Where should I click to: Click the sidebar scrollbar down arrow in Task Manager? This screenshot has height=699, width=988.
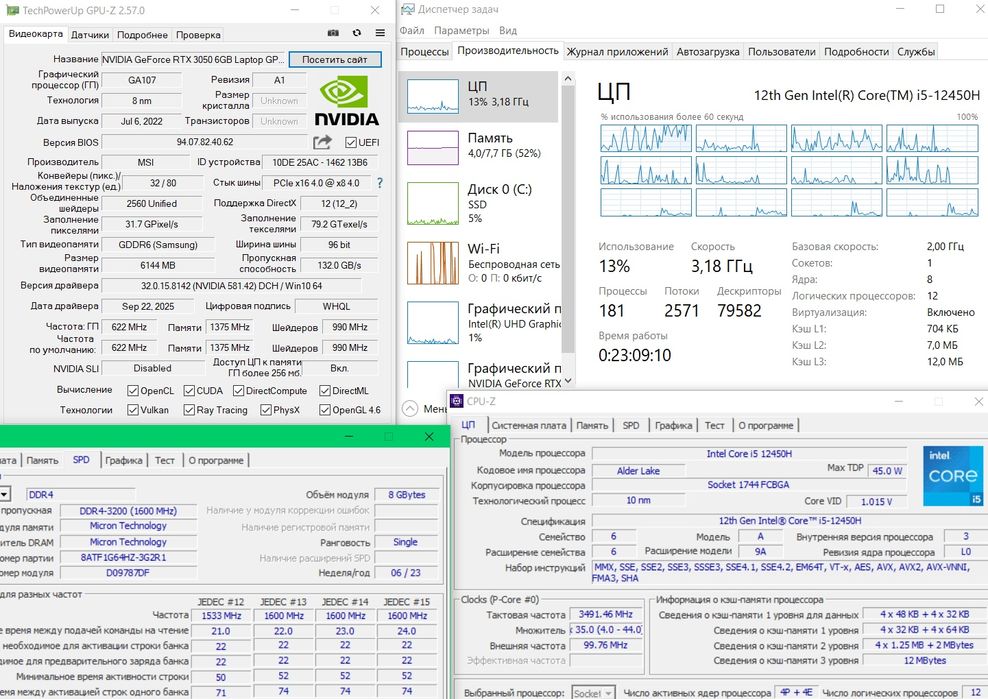coord(568,381)
